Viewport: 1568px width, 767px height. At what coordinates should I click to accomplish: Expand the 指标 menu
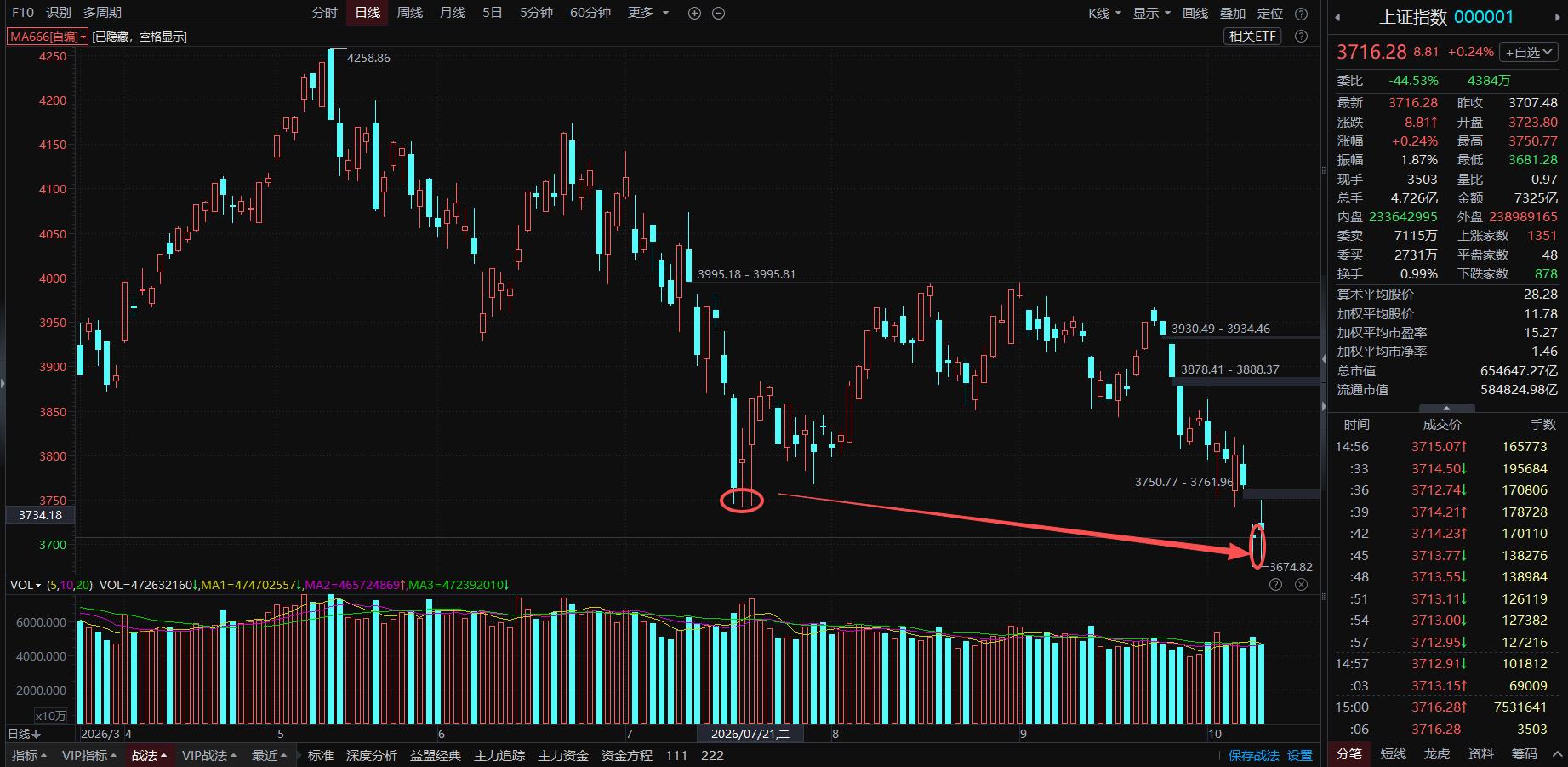pos(30,755)
